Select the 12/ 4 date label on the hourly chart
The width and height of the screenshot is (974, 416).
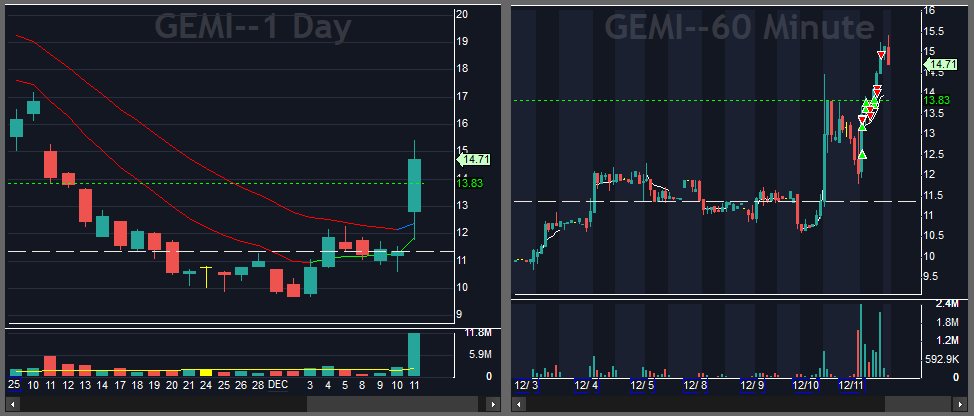tap(586, 385)
